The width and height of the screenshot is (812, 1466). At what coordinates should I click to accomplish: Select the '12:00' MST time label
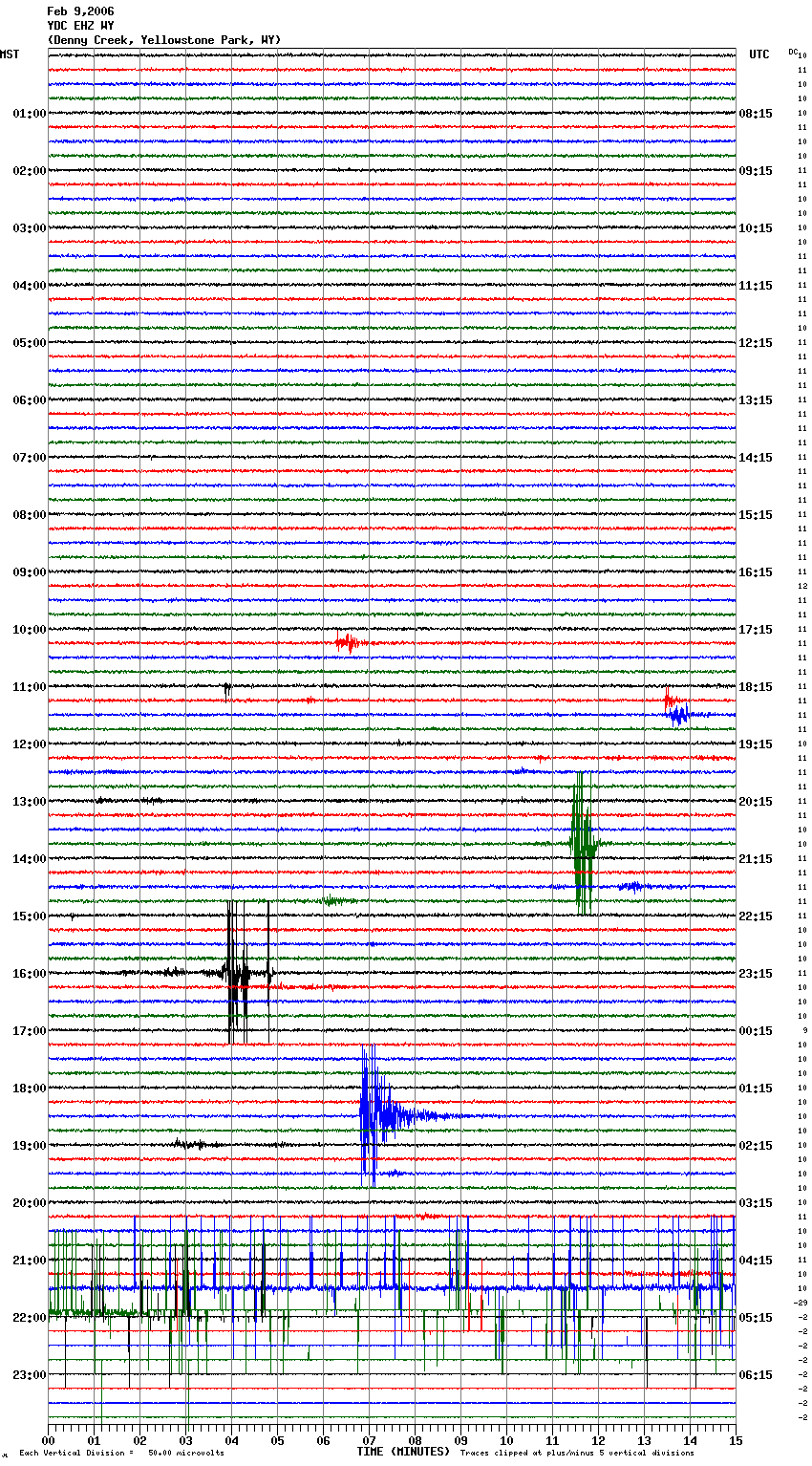click(30, 744)
